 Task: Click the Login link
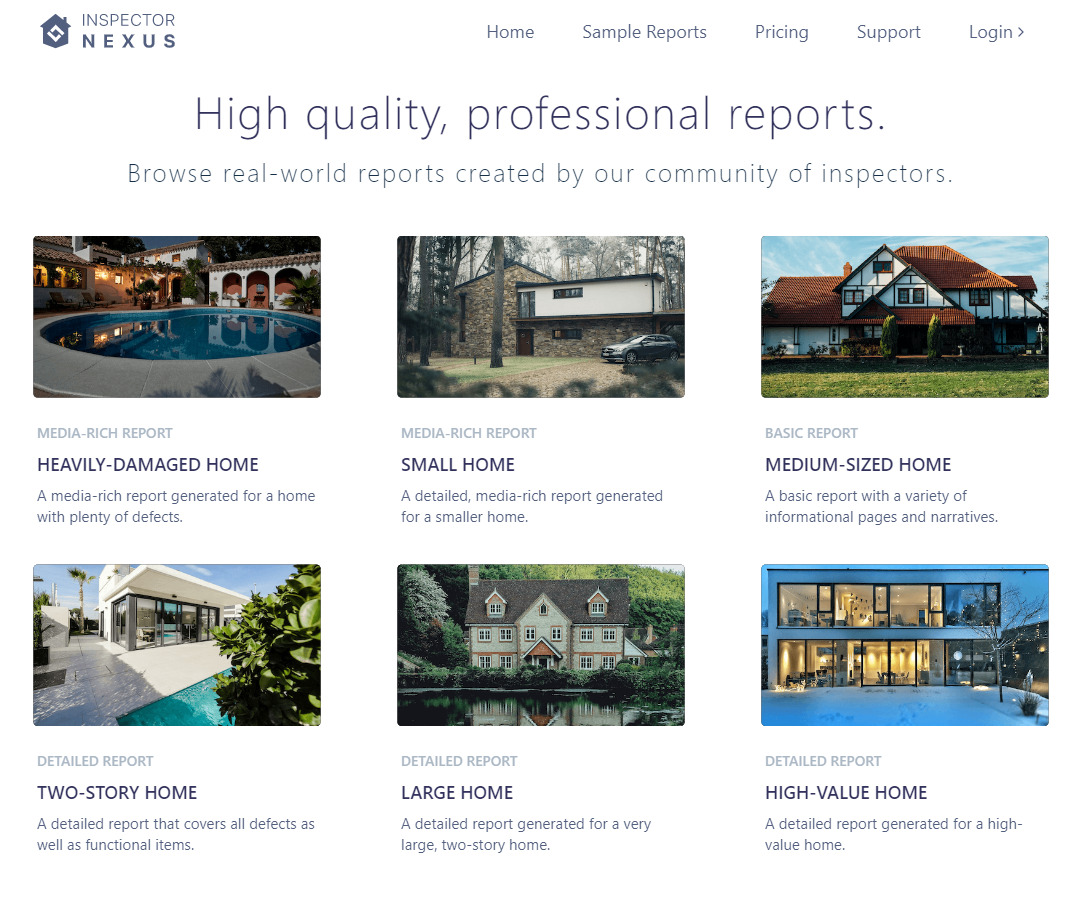990,31
